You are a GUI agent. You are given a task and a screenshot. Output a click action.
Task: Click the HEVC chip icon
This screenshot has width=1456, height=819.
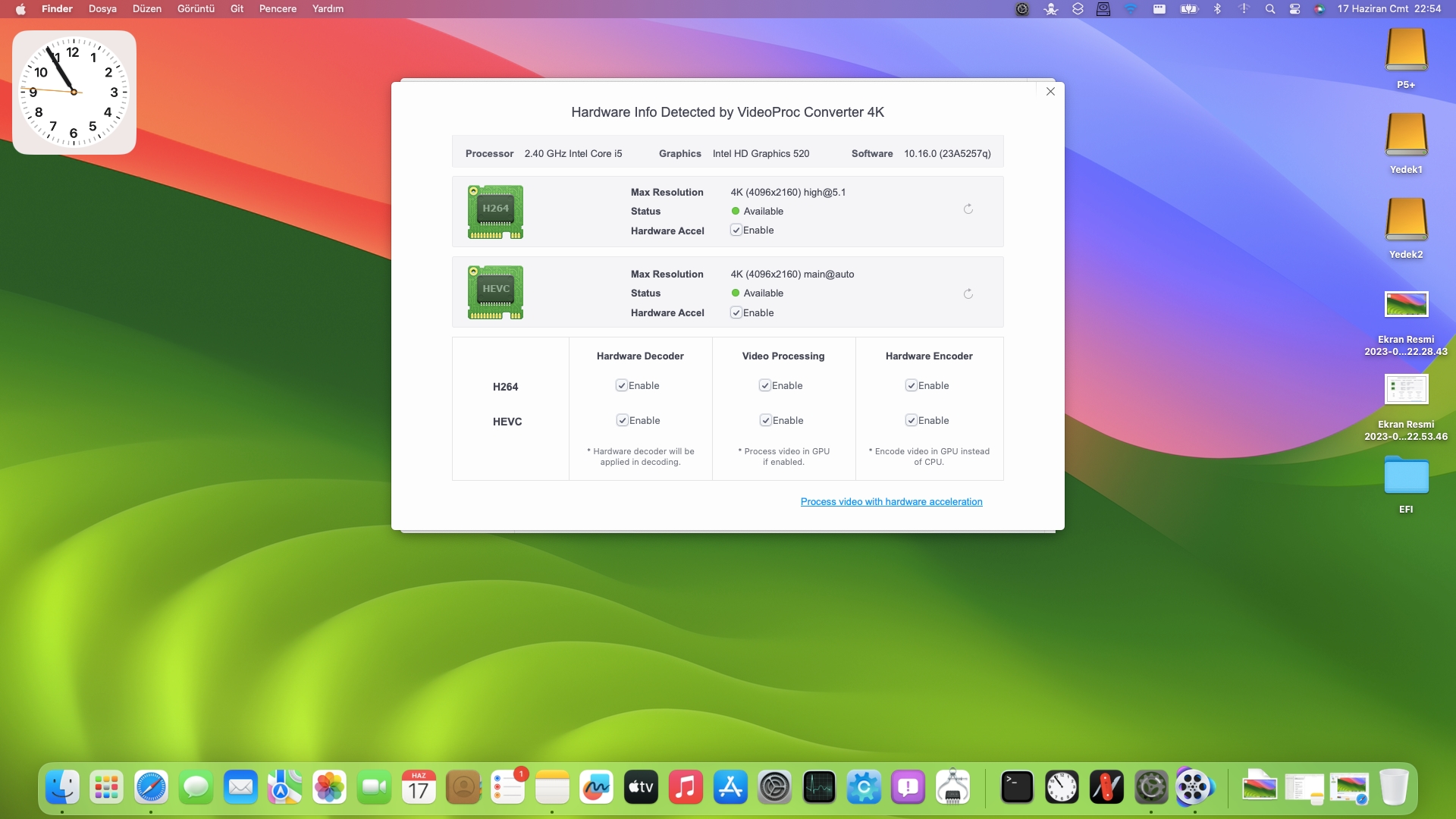point(495,293)
